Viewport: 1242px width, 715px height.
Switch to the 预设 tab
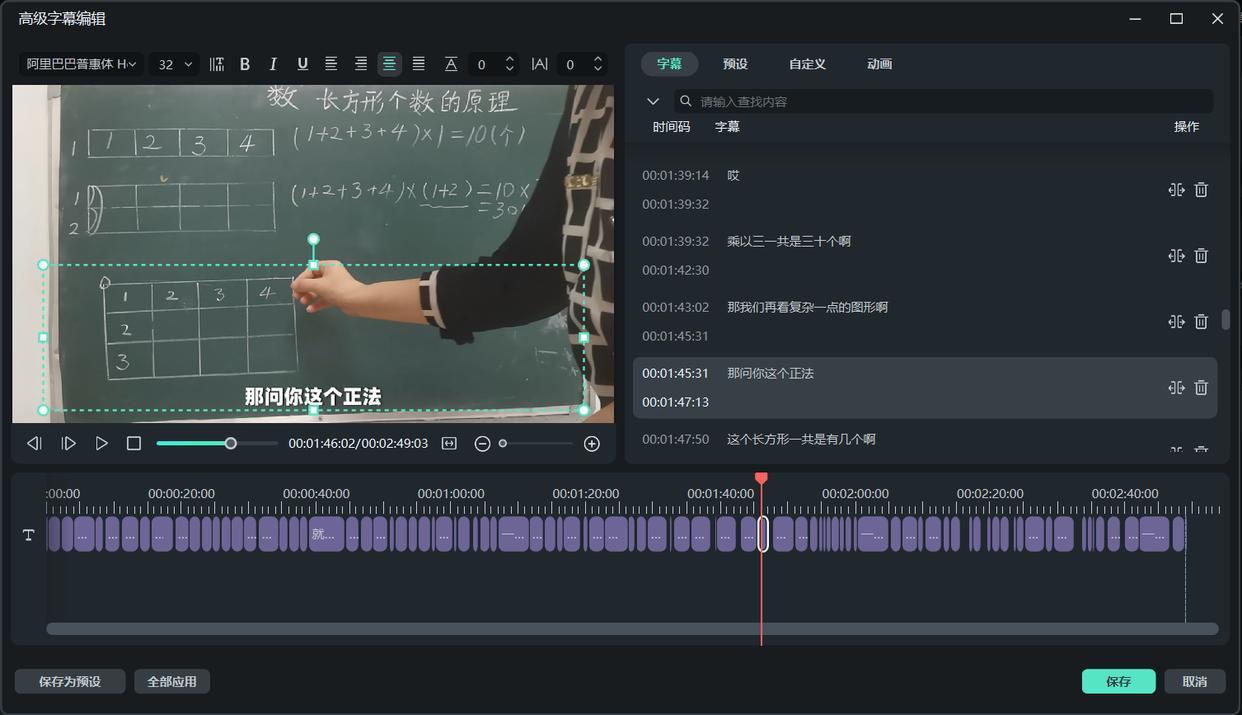735,64
